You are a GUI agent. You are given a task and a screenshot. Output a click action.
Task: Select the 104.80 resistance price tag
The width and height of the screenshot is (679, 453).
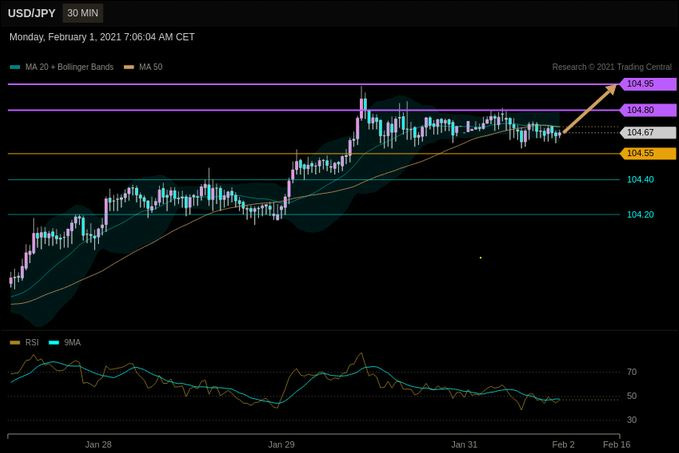point(647,110)
